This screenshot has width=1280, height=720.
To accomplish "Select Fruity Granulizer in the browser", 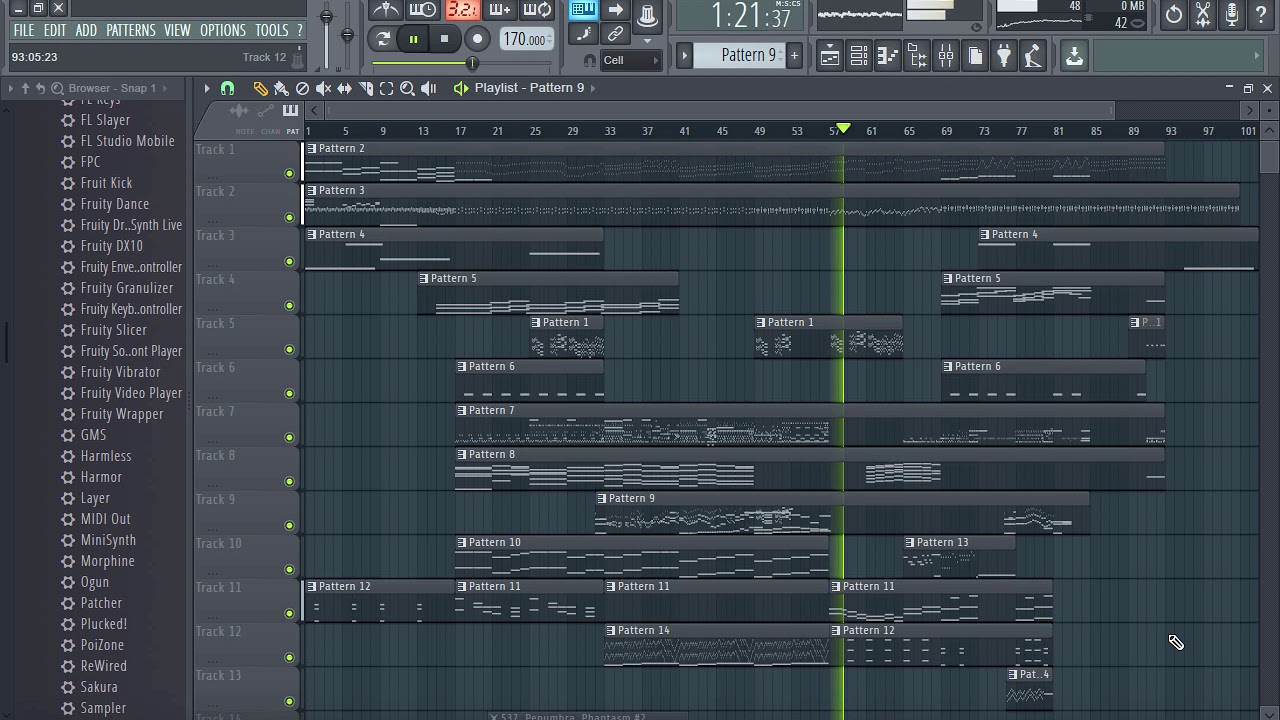I will click(x=126, y=288).
